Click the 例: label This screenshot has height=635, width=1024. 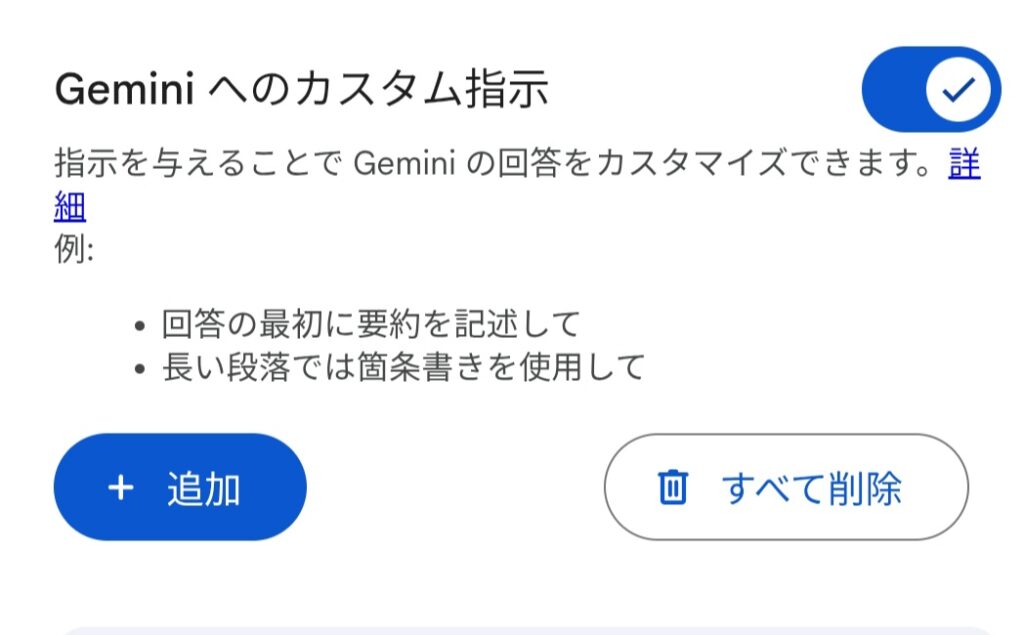click(x=74, y=249)
